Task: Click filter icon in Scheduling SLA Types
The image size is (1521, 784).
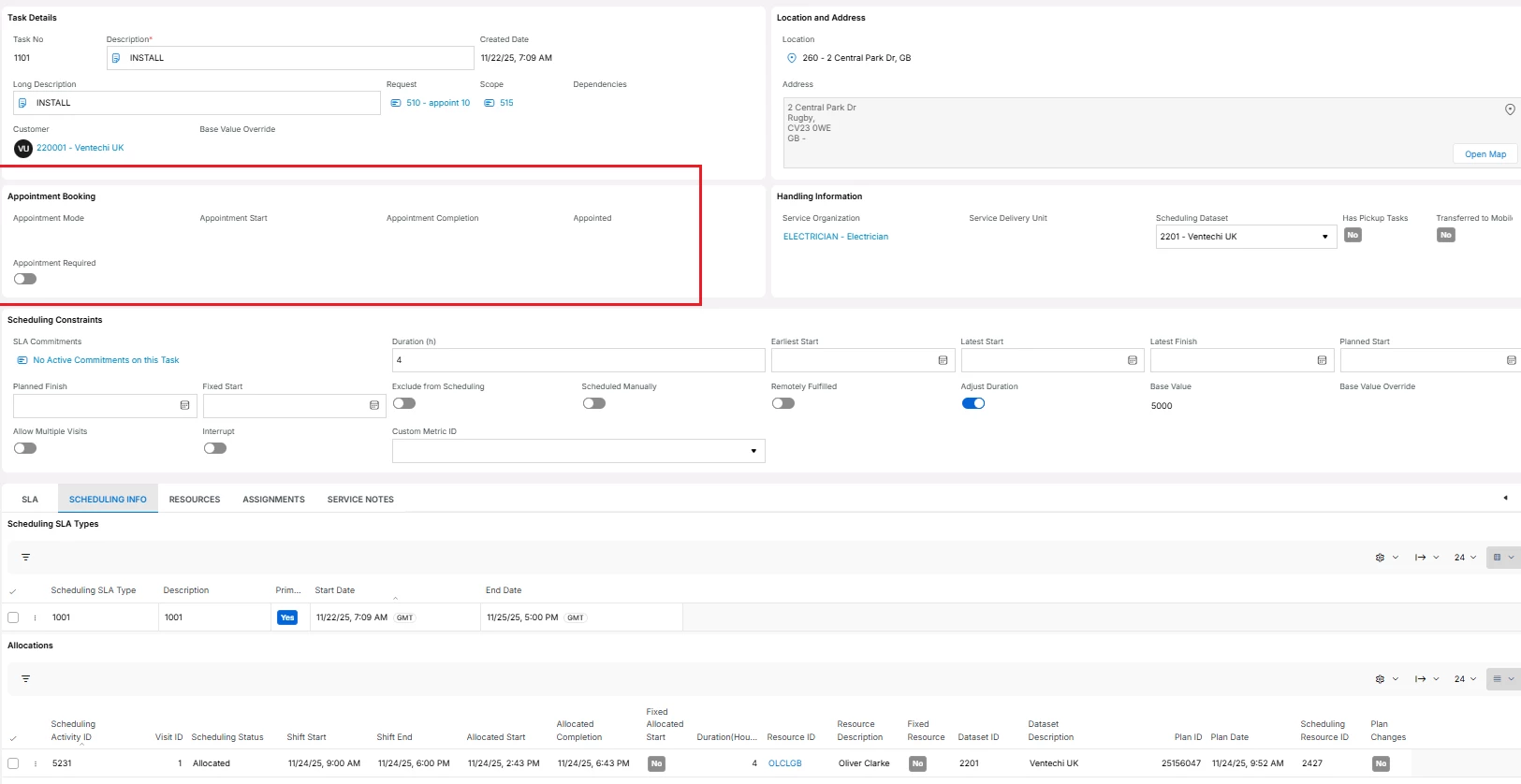Action: 26,558
